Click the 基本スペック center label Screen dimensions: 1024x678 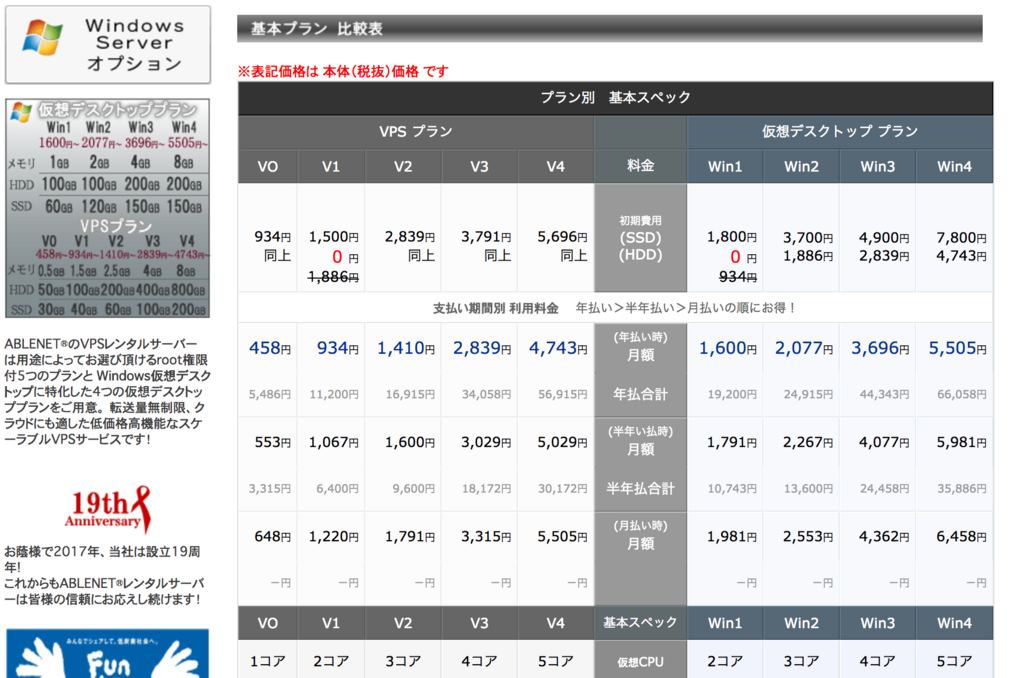(x=641, y=622)
